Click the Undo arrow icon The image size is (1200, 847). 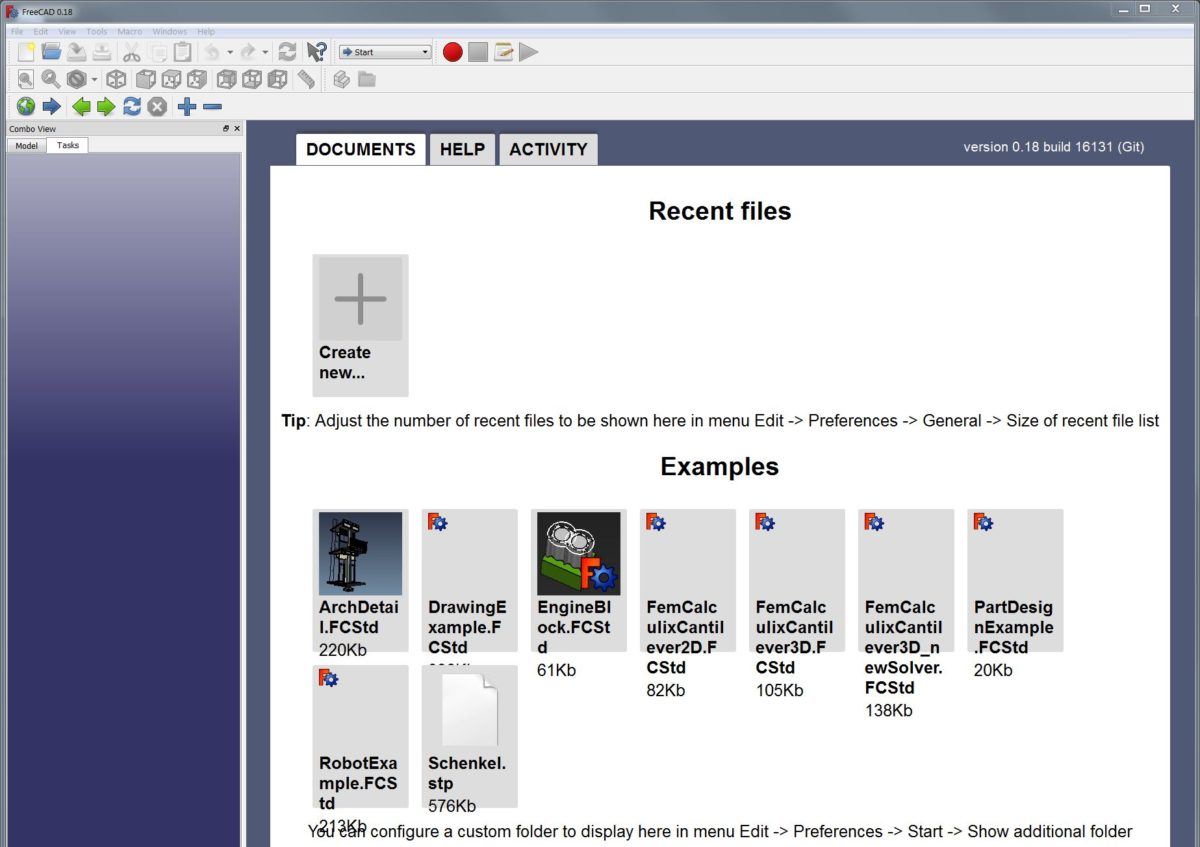(212, 52)
